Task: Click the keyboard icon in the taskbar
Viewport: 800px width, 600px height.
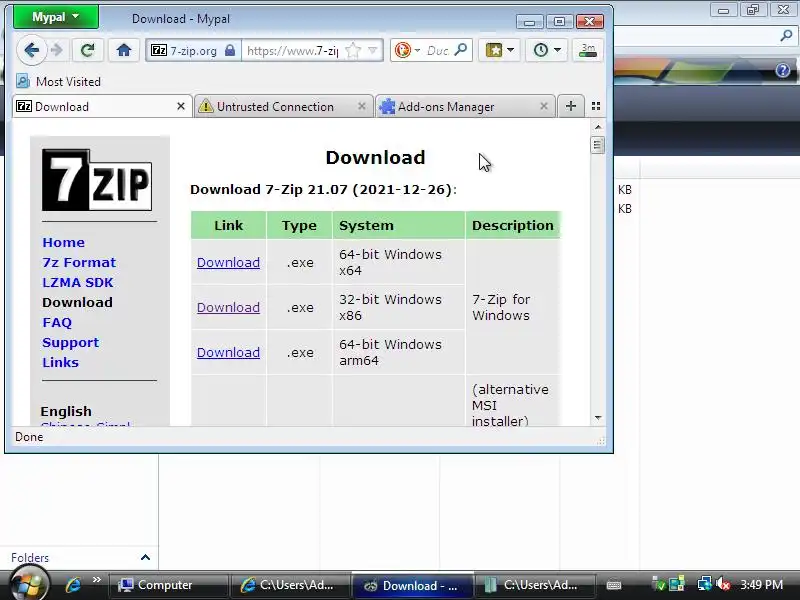Action: 614,585
